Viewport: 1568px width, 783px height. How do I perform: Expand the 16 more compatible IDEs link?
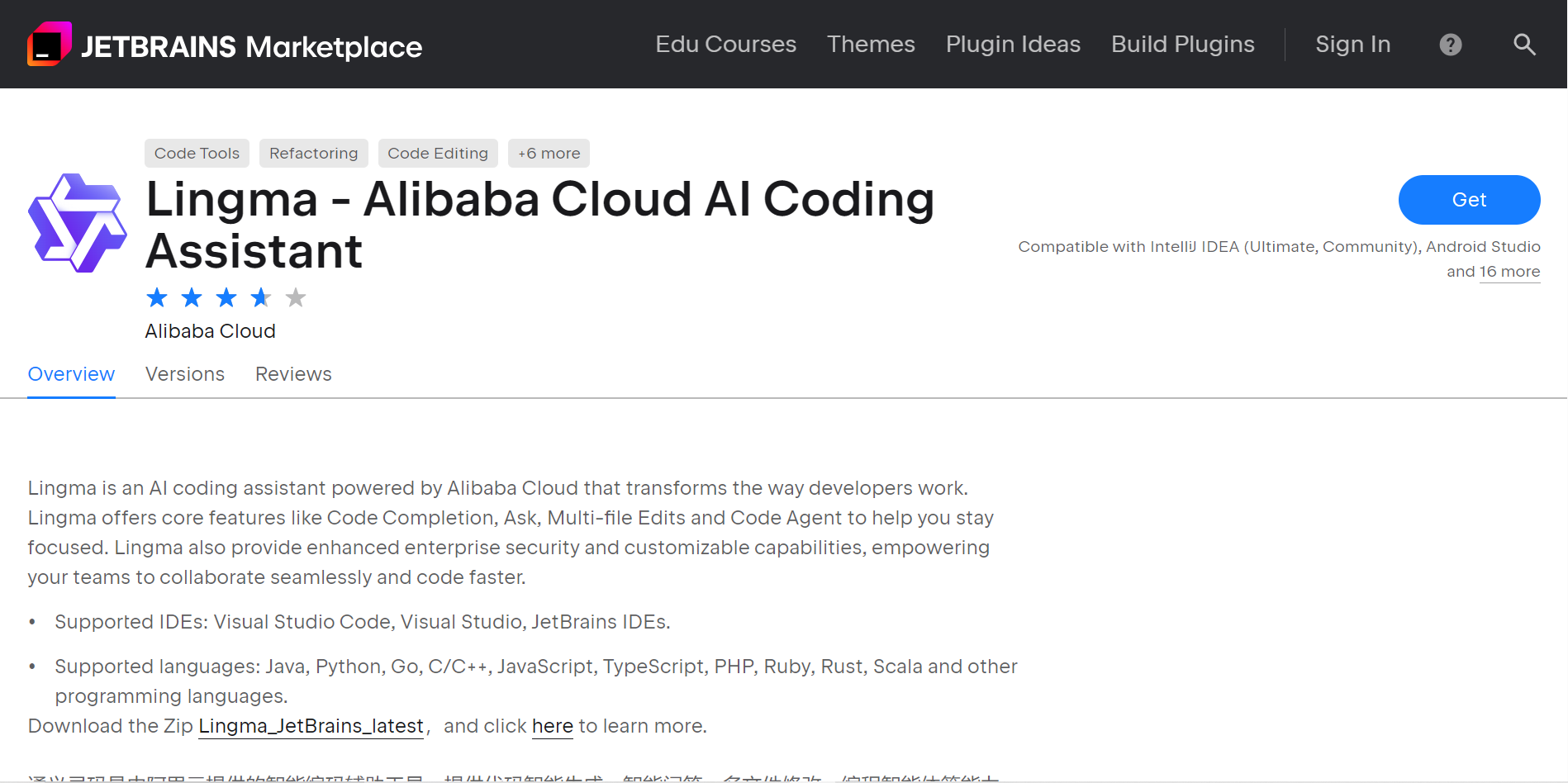click(x=1509, y=272)
